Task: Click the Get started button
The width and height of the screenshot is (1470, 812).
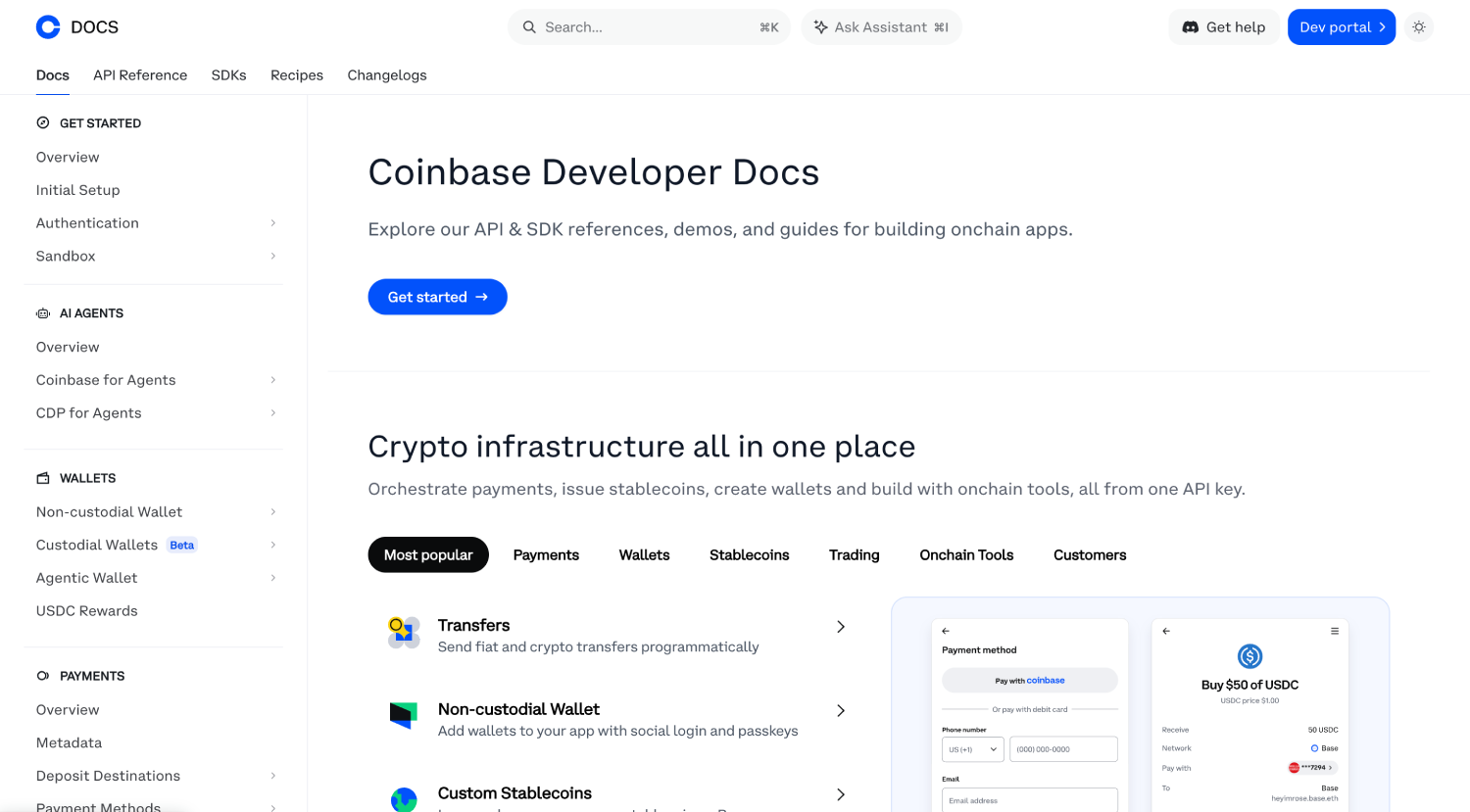Action: click(x=438, y=297)
